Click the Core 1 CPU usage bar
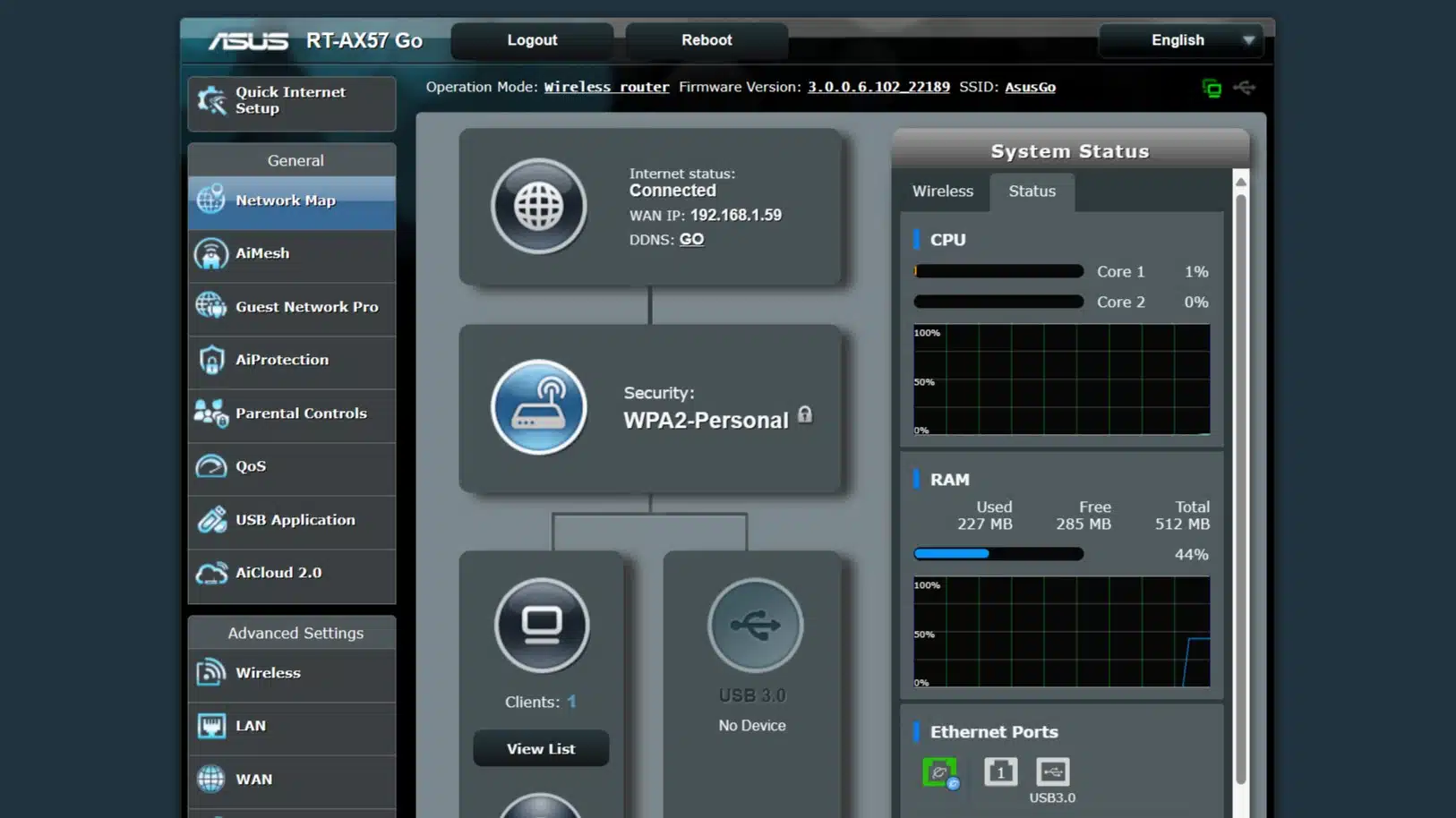This screenshot has height=818, width=1456. pos(998,271)
